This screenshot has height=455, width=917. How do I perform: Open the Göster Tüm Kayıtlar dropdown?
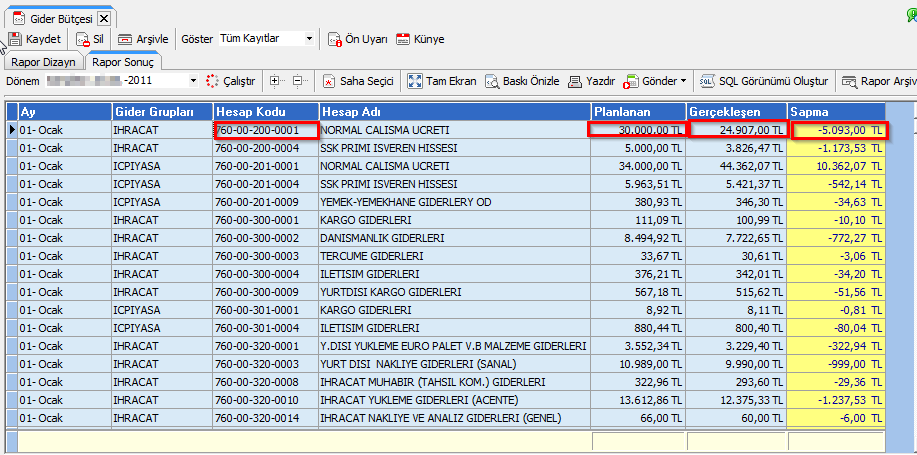(x=310, y=39)
